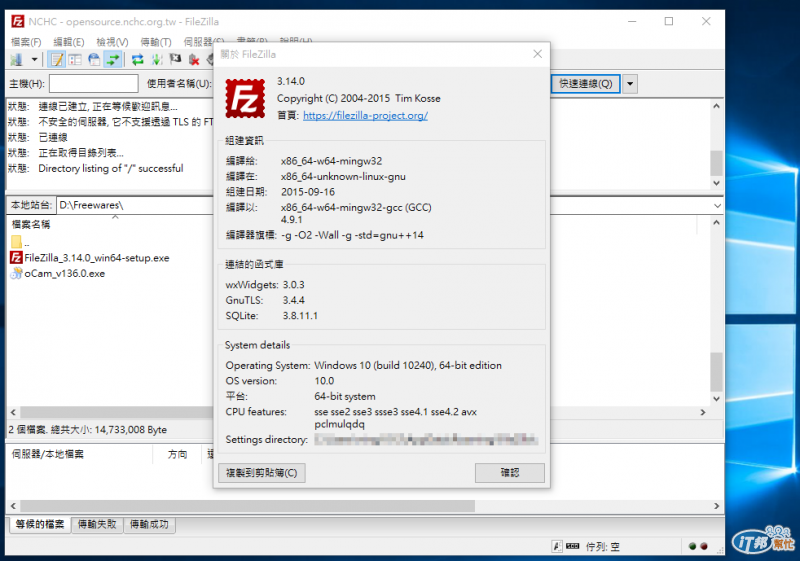Click the file list vertical scrollbar thumb

pyautogui.click(x=716, y=372)
